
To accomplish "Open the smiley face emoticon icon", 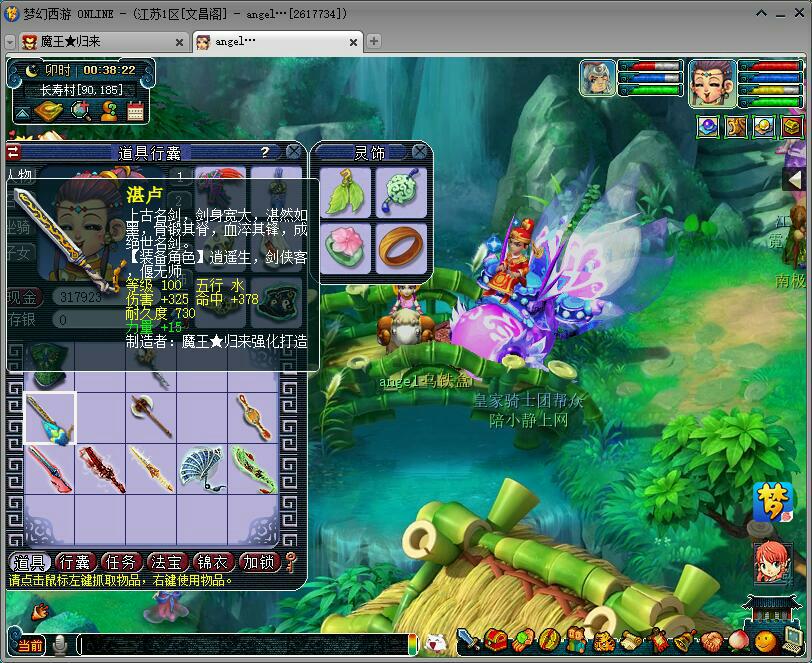I will [765, 642].
